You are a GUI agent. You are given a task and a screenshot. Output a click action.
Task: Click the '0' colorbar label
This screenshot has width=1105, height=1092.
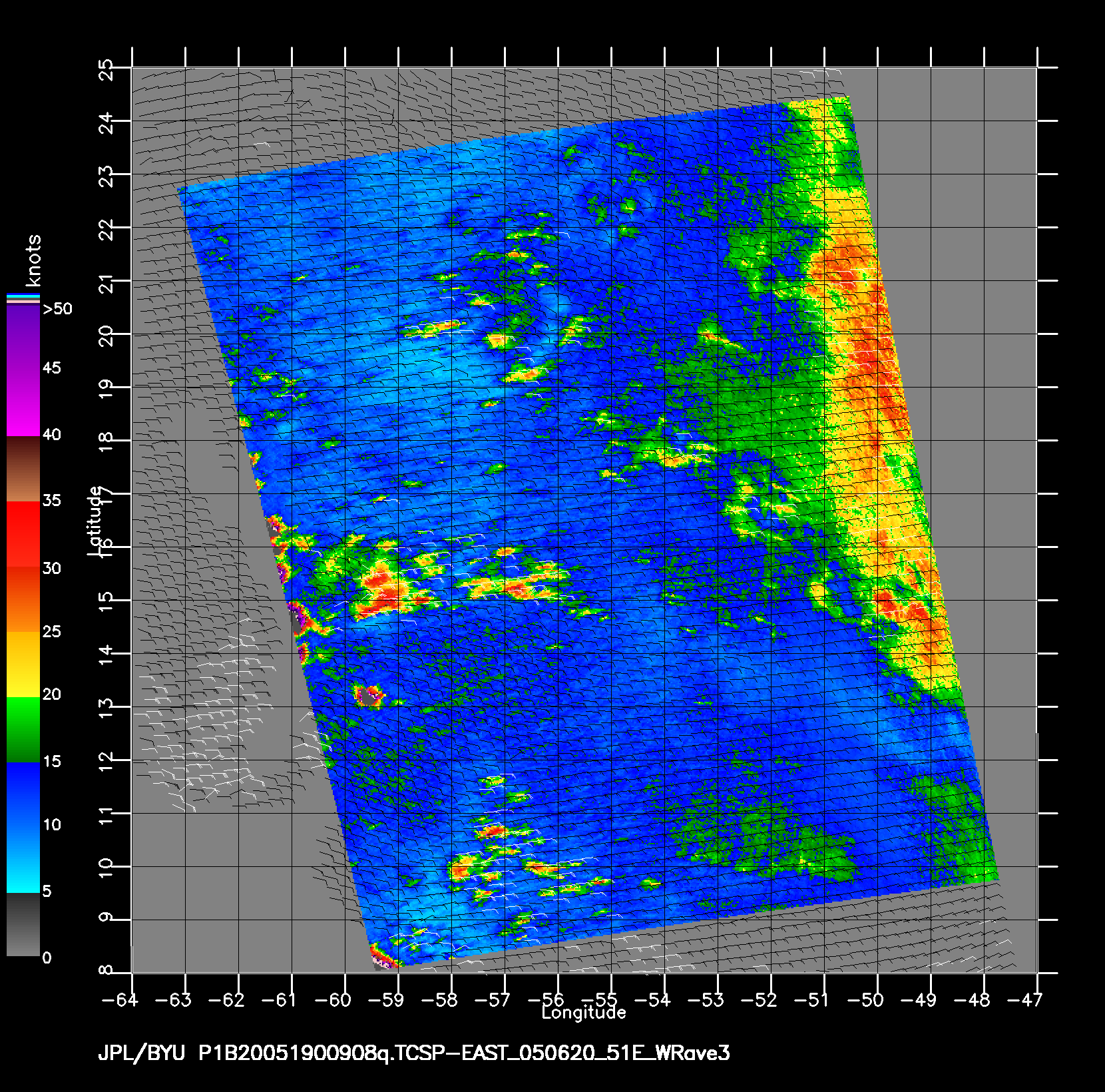pos(47,958)
